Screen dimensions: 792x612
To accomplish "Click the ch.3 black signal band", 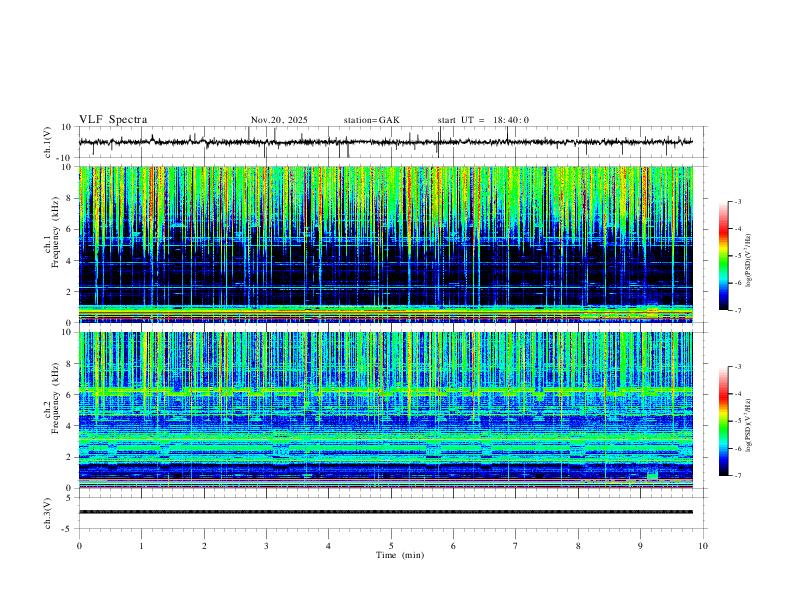I will (x=385, y=512).
